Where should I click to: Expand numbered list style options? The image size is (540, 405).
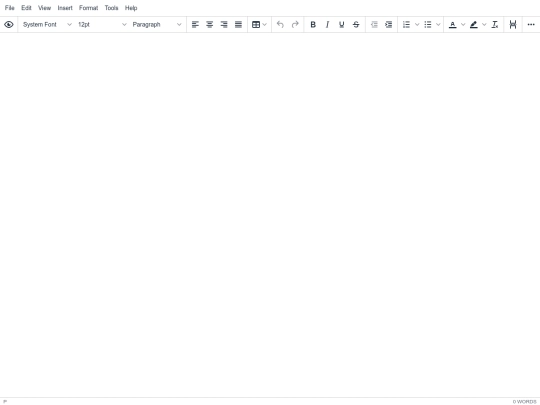417,24
